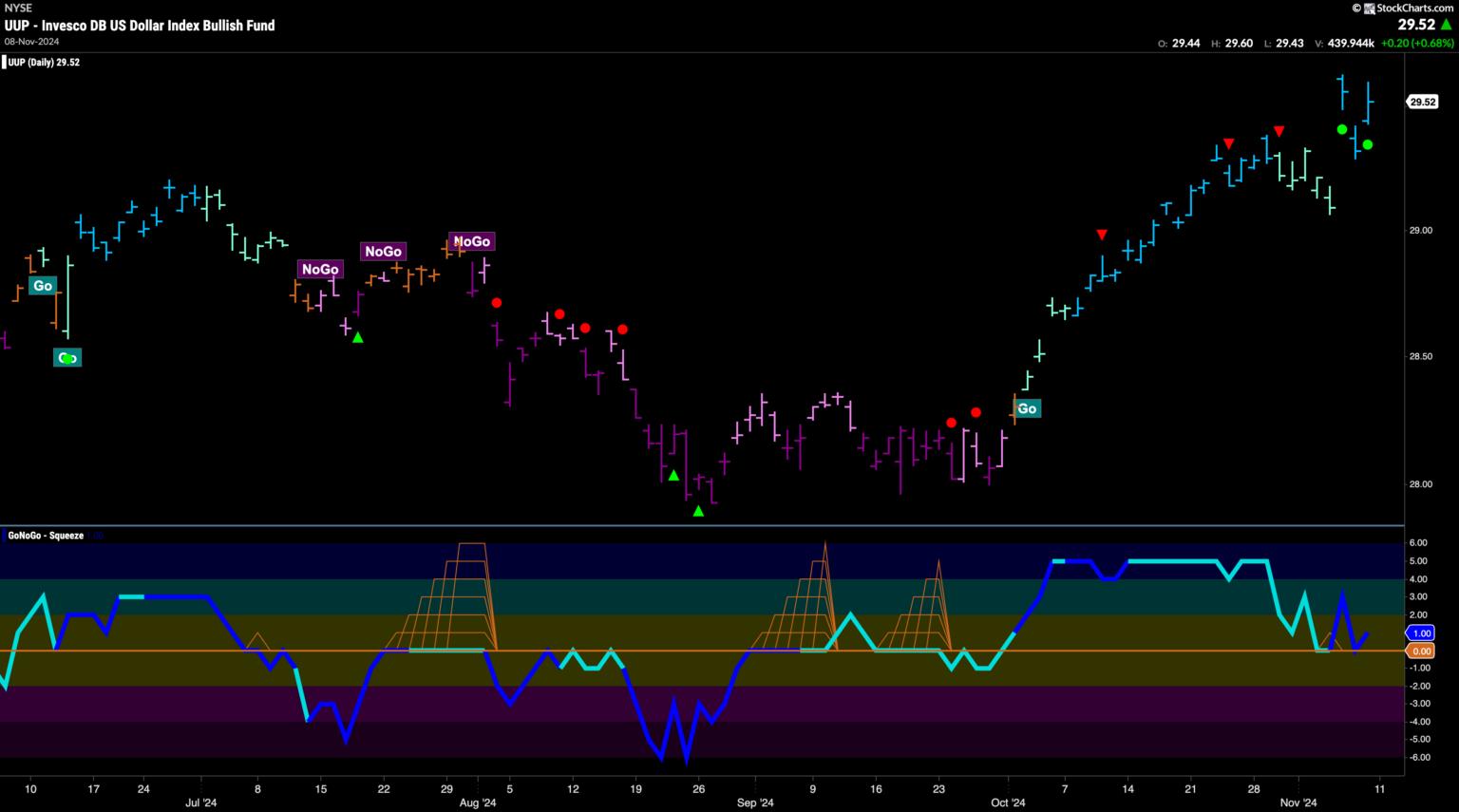Click the rightmost NoGo label

pyautogui.click(x=471, y=241)
